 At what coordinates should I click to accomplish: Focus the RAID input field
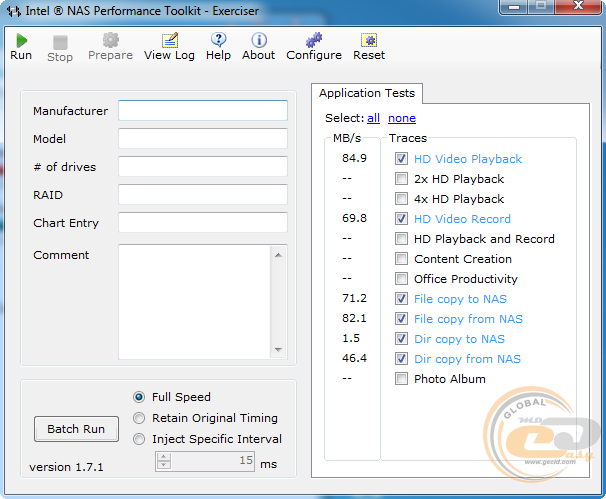203,194
